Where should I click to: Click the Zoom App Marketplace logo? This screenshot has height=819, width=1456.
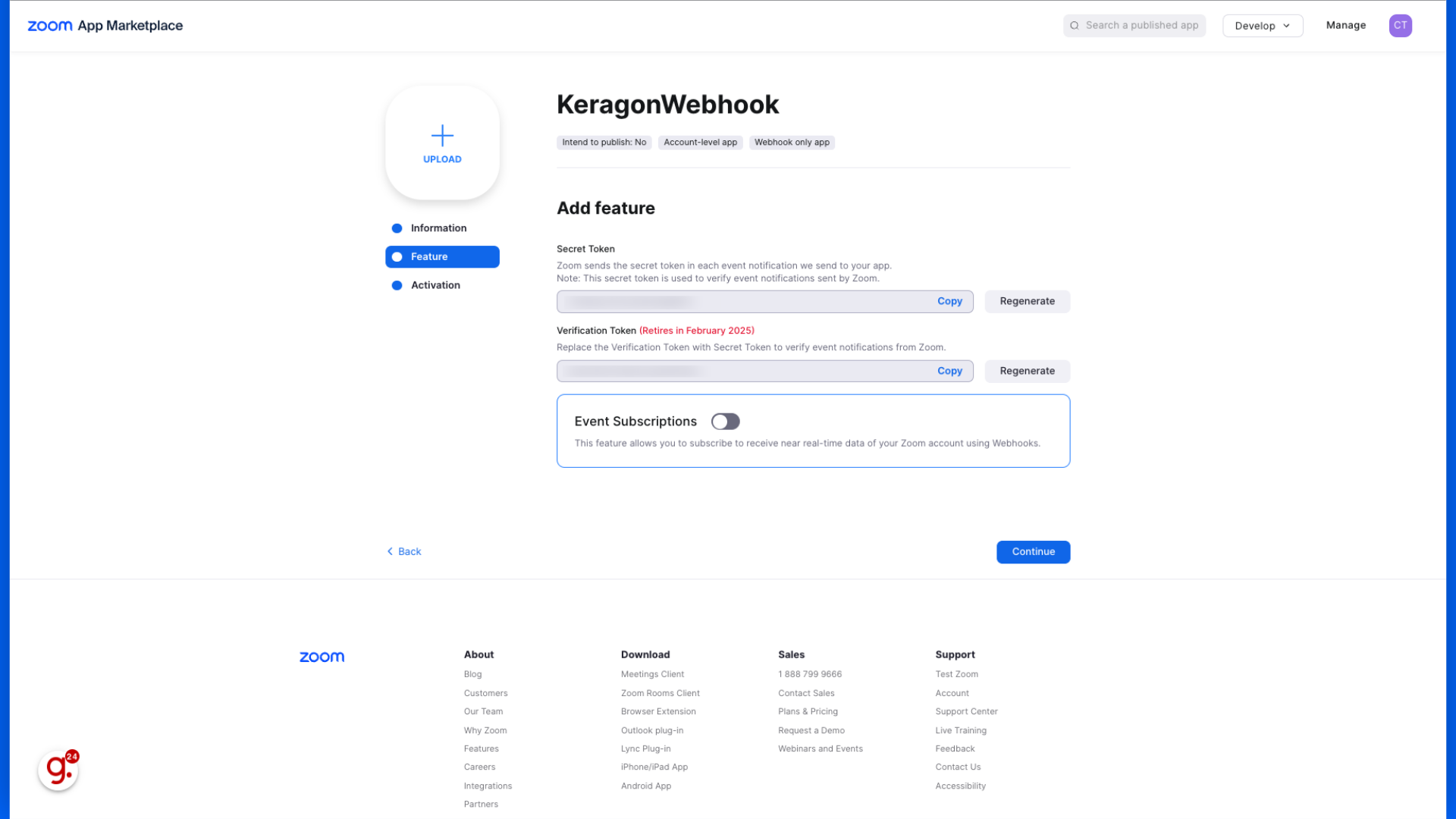click(x=105, y=26)
